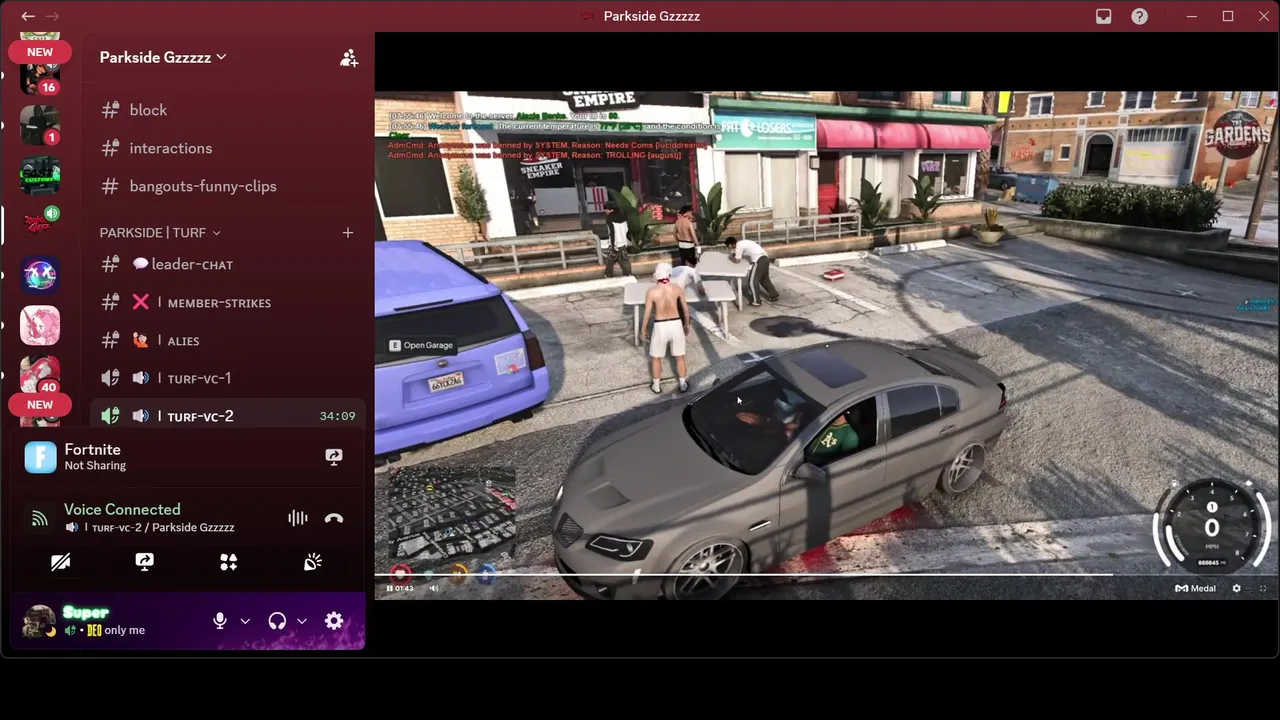Viewport: 1280px width, 720px height.
Task: Disconnect from the voice call
Action: tap(334, 518)
